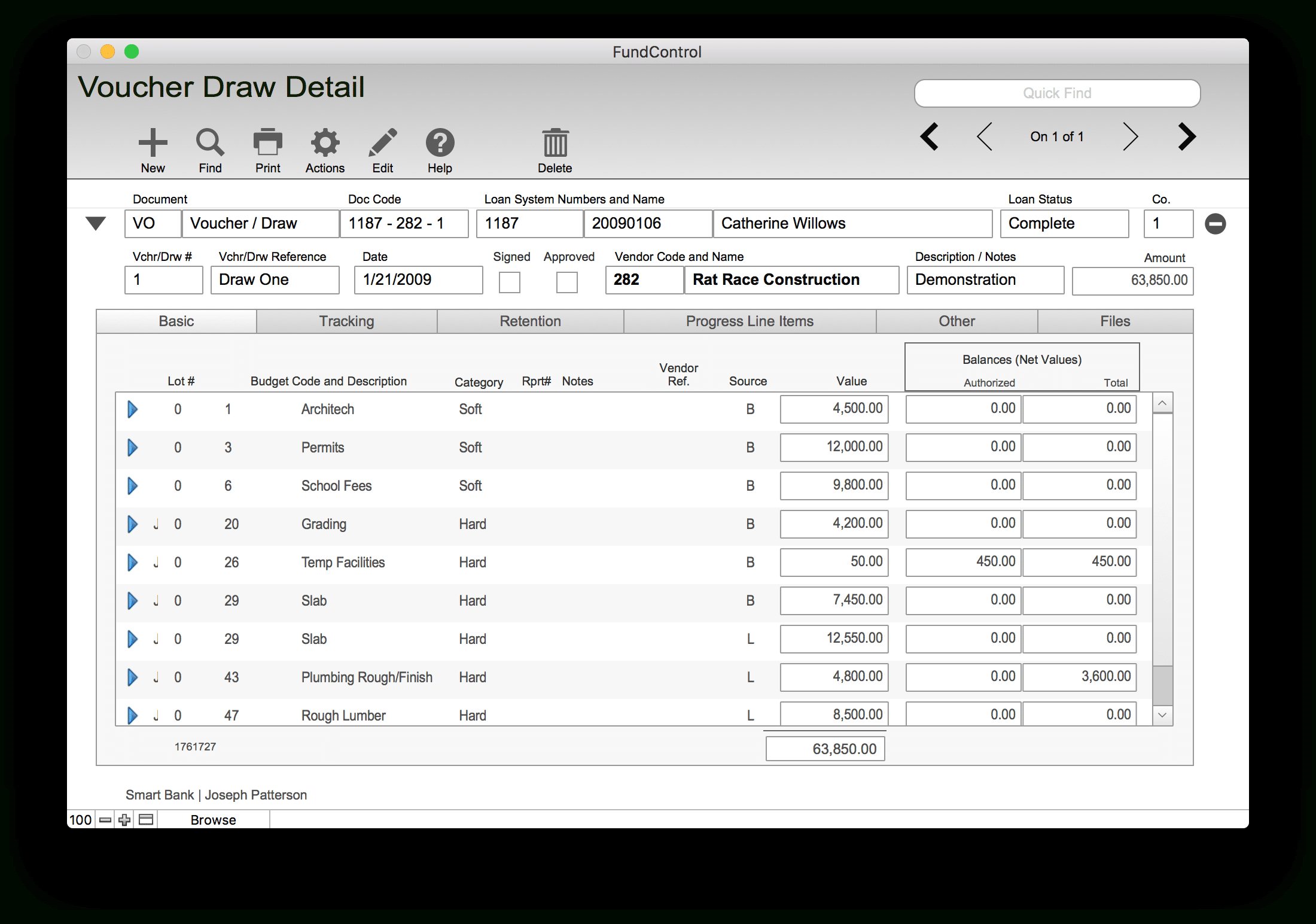
Task: Open the Actions gear menu
Action: click(325, 142)
